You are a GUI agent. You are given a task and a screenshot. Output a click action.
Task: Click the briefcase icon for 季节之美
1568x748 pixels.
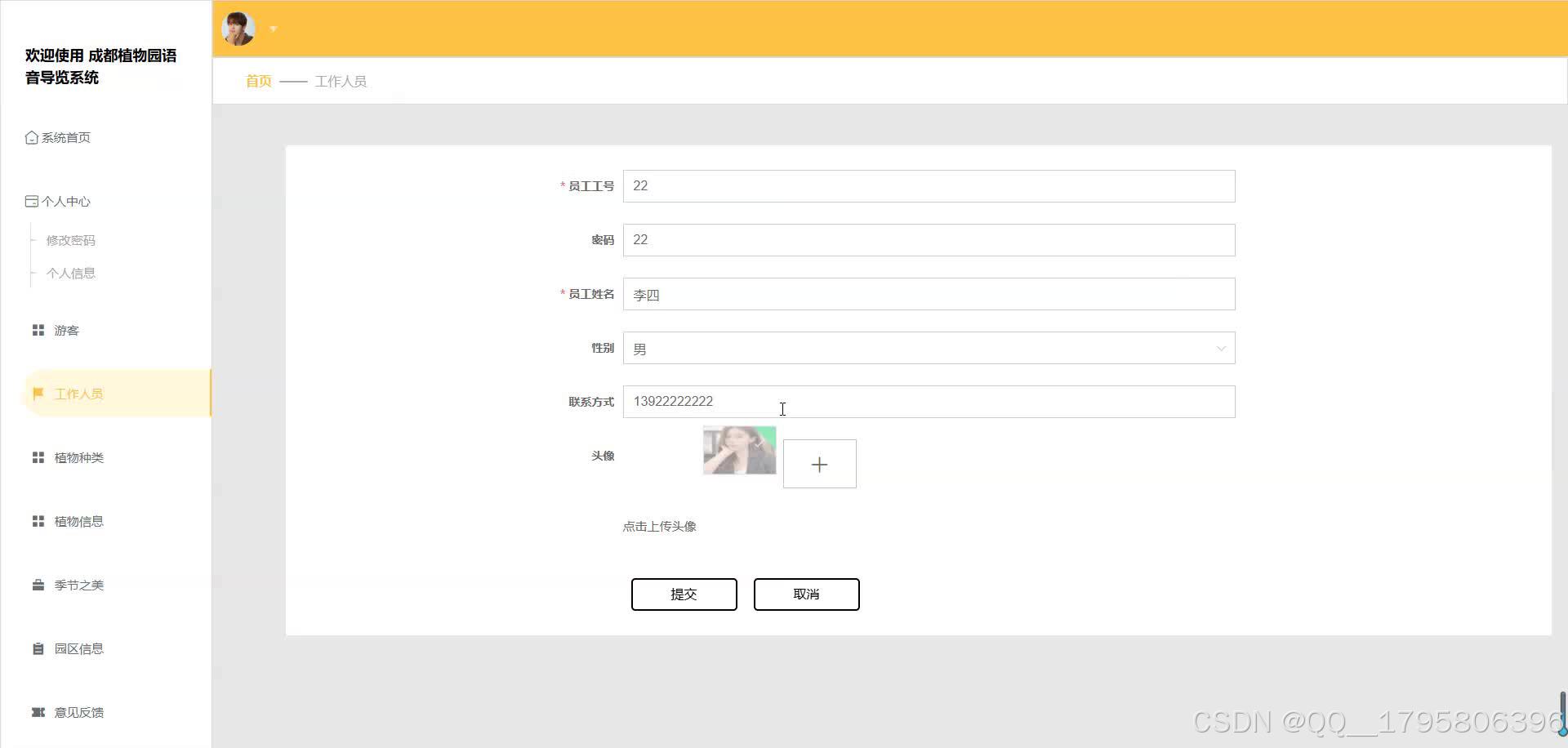pos(38,585)
